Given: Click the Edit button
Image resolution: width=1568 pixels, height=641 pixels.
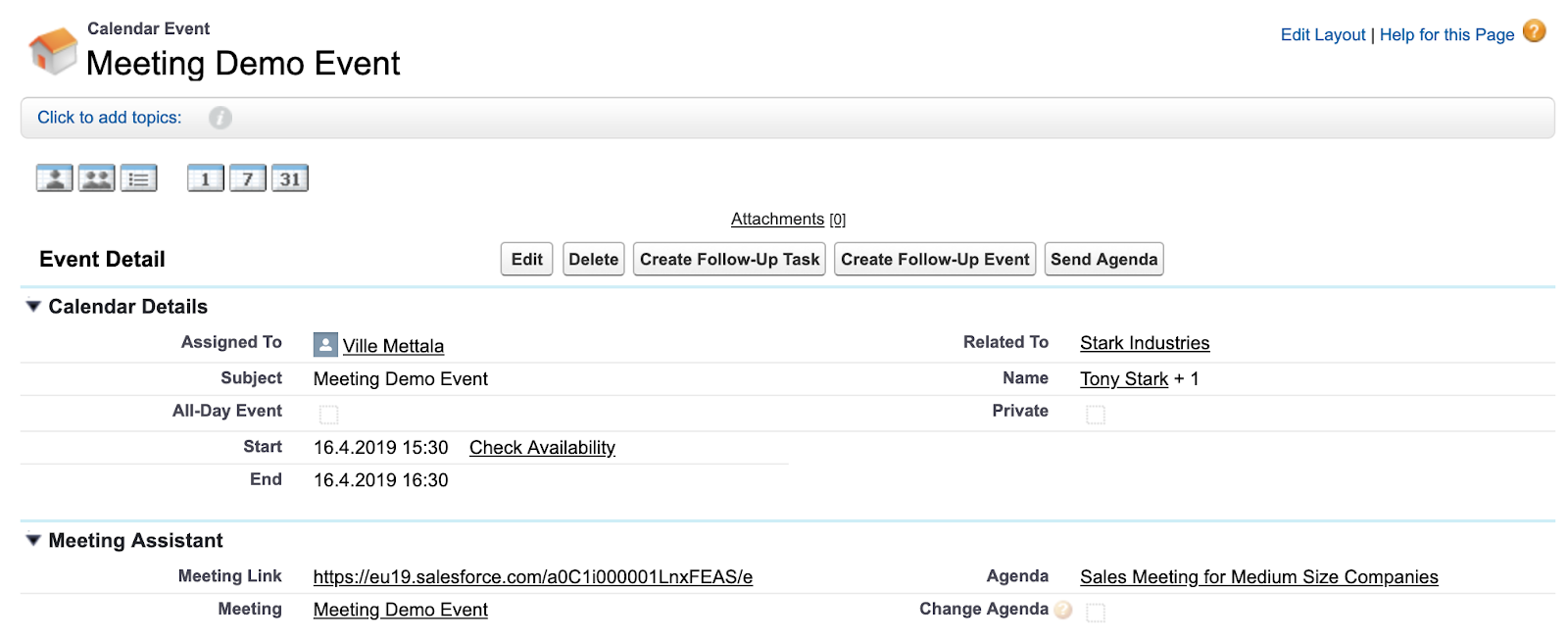Looking at the screenshot, I should point(527,259).
